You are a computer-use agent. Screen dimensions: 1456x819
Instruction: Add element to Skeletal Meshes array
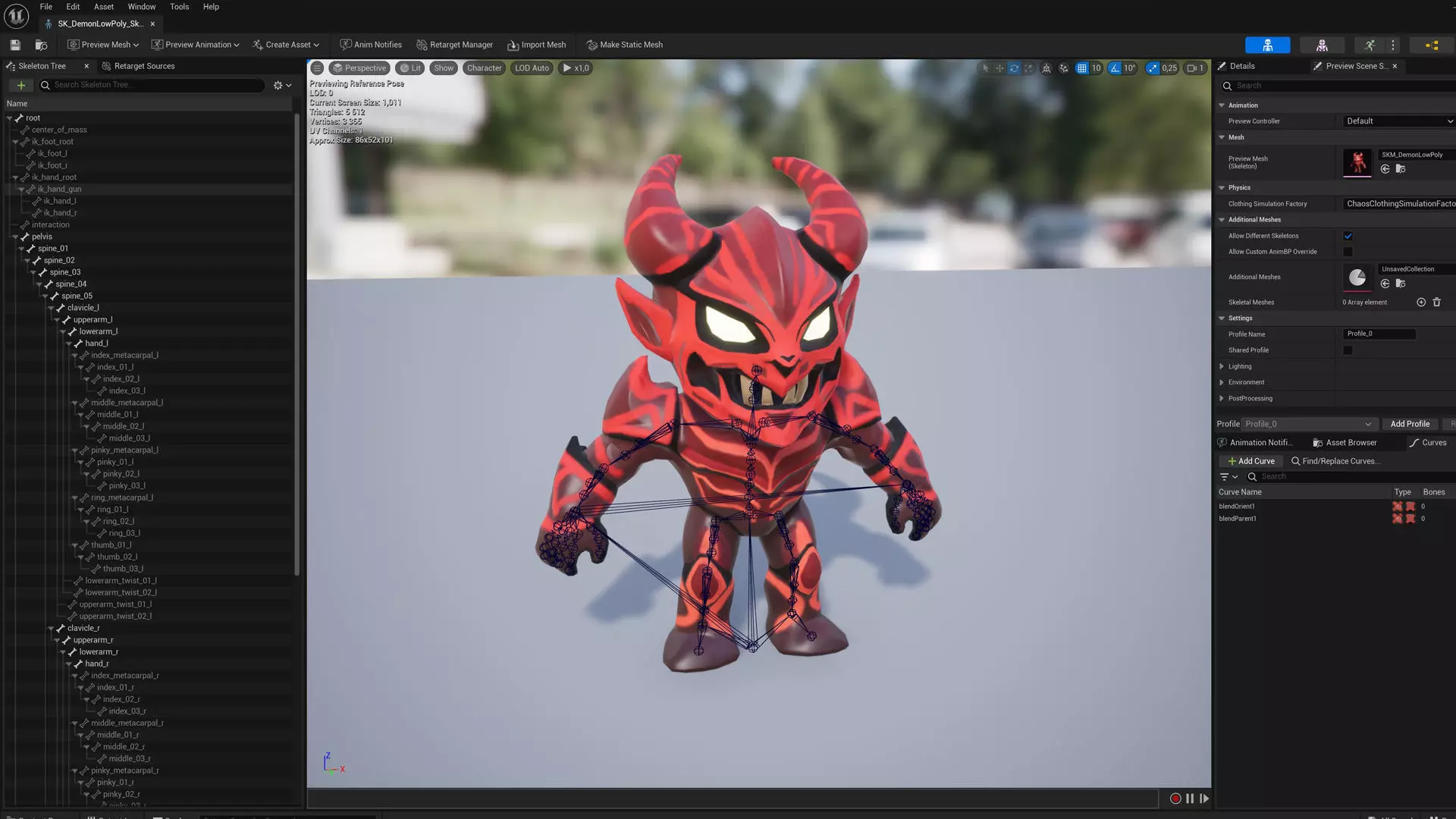coord(1421,302)
